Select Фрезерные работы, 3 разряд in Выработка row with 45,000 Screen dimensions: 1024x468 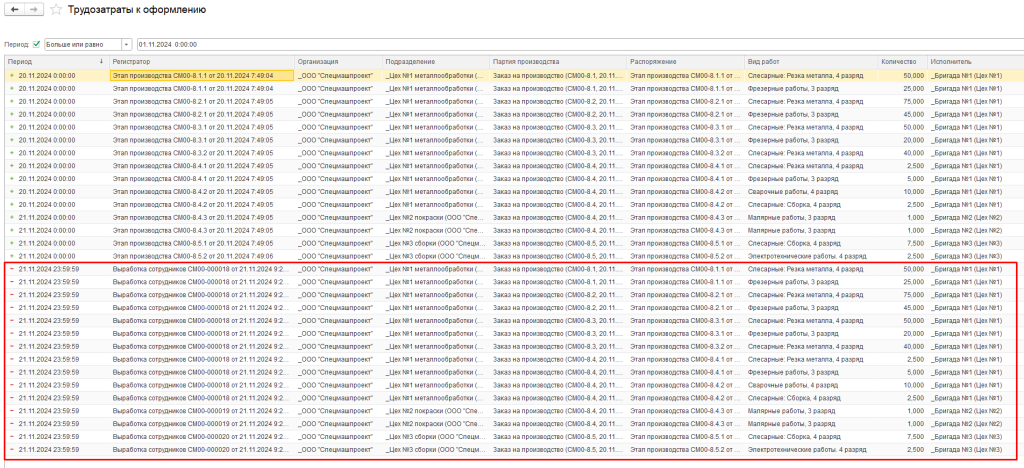810,307
